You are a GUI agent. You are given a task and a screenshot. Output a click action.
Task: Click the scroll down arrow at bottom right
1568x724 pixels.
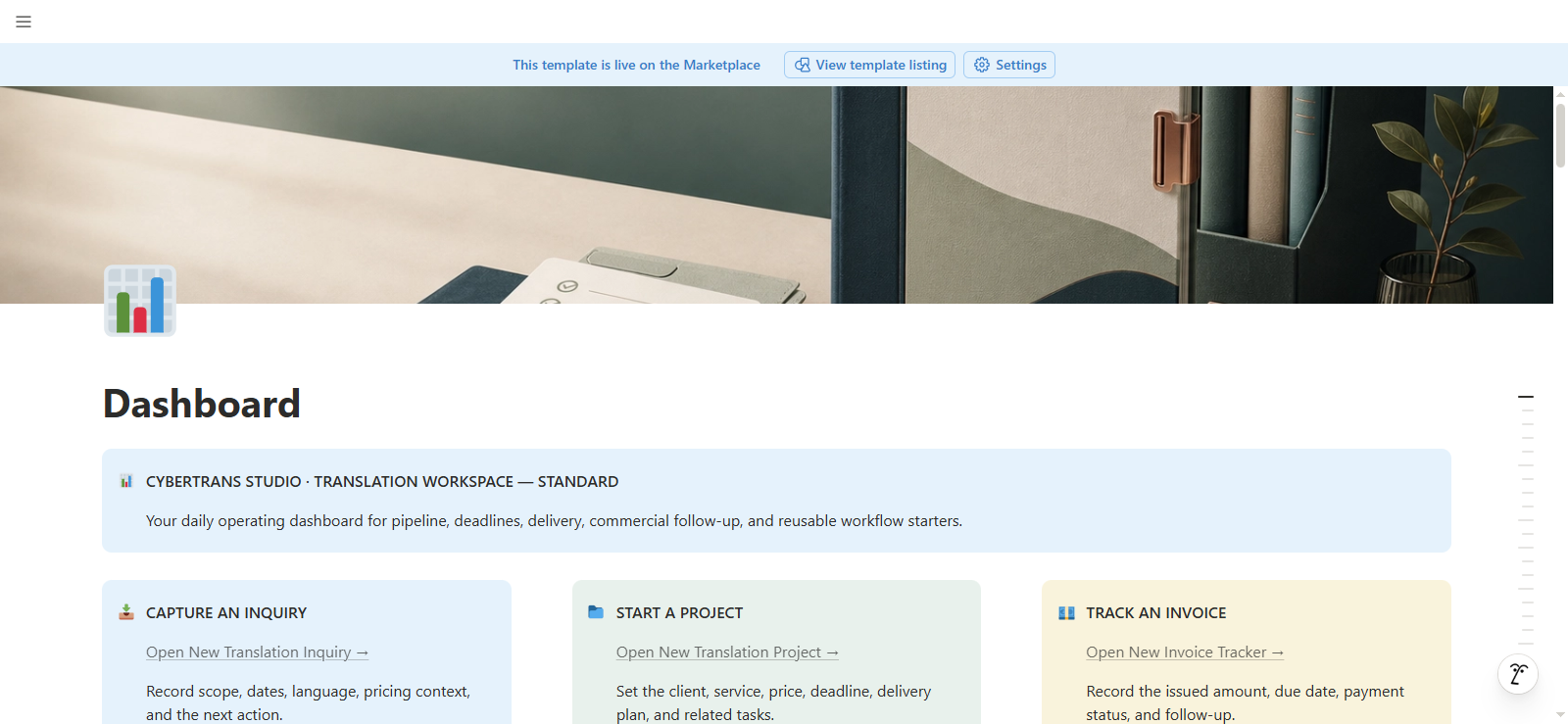[1560, 715]
